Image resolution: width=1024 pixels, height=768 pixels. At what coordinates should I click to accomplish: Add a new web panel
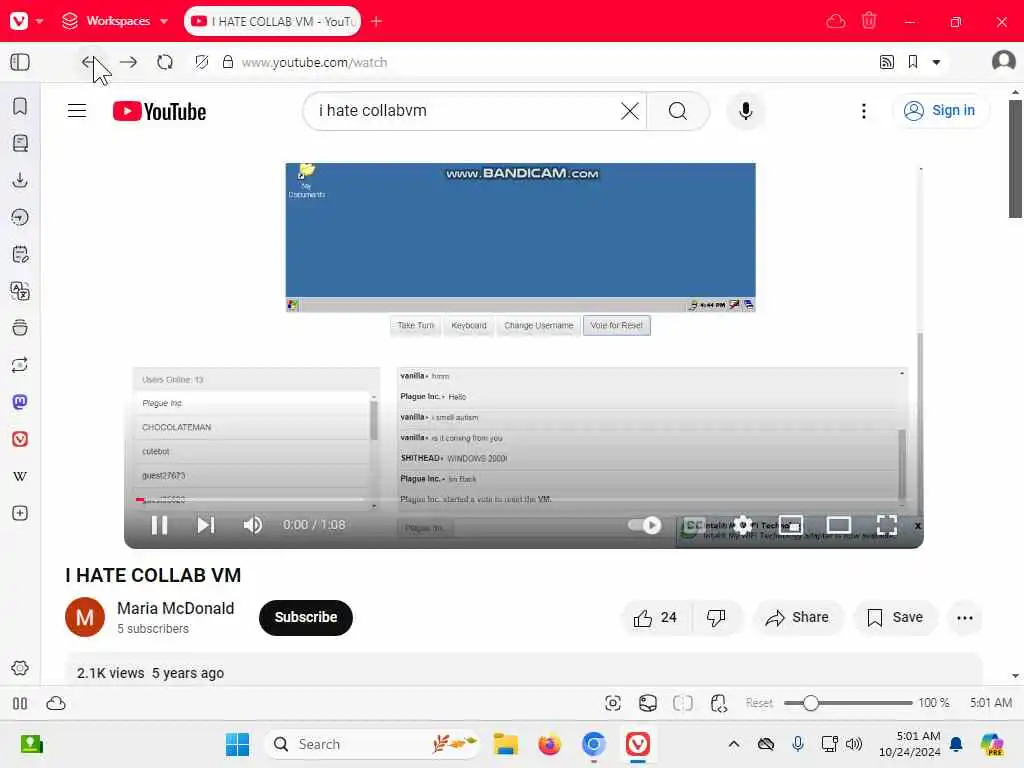[20, 513]
